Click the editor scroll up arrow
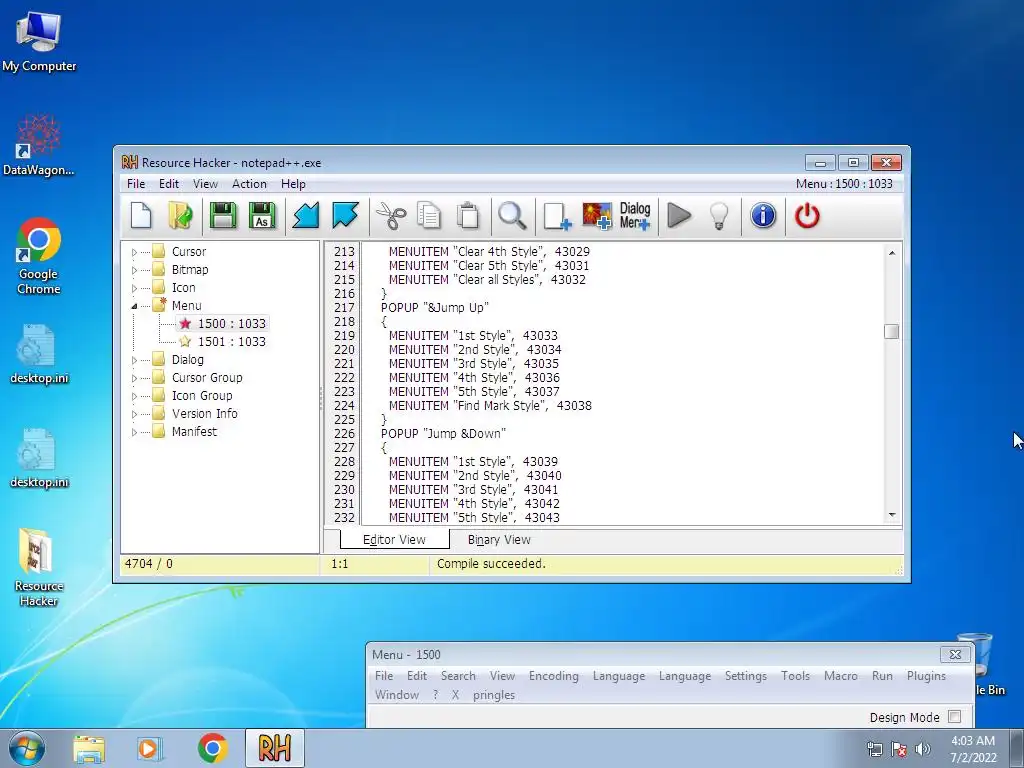Image resolution: width=1024 pixels, height=768 pixels. [891, 253]
